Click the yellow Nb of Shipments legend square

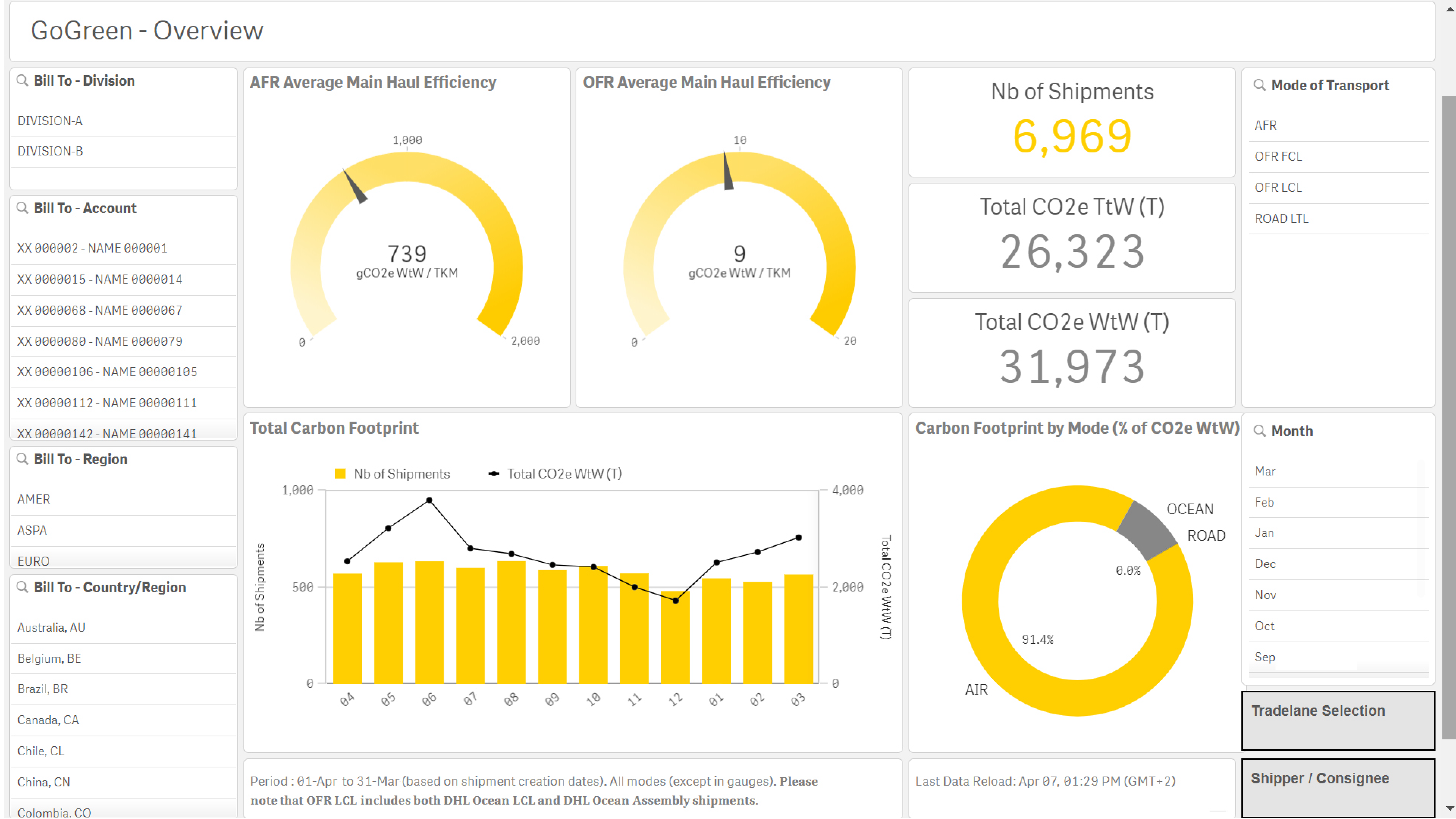pos(341,474)
